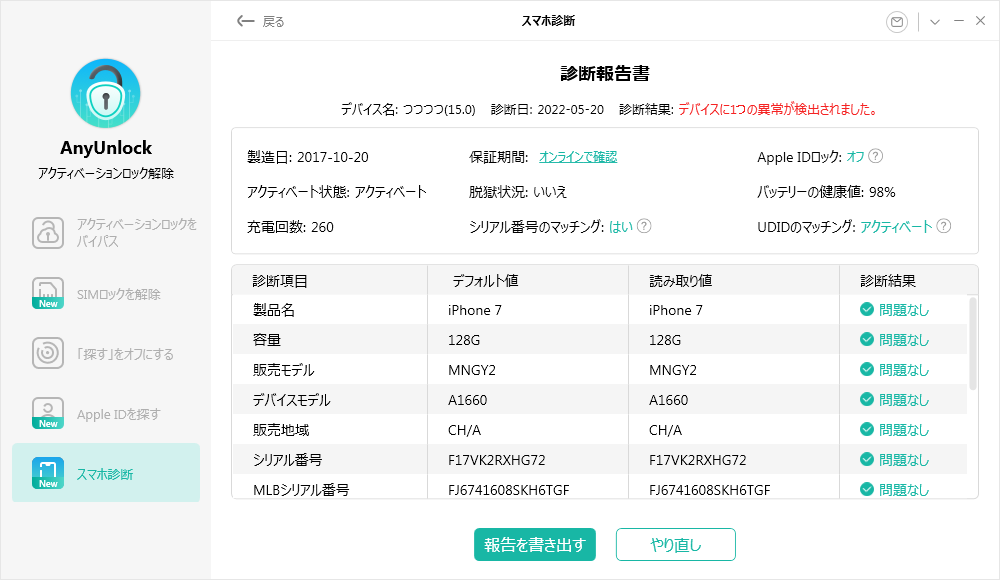This screenshot has width=1000, height=580.
Task: Click 診断日: 2022-05-20 text
Action: coord(547,110)
